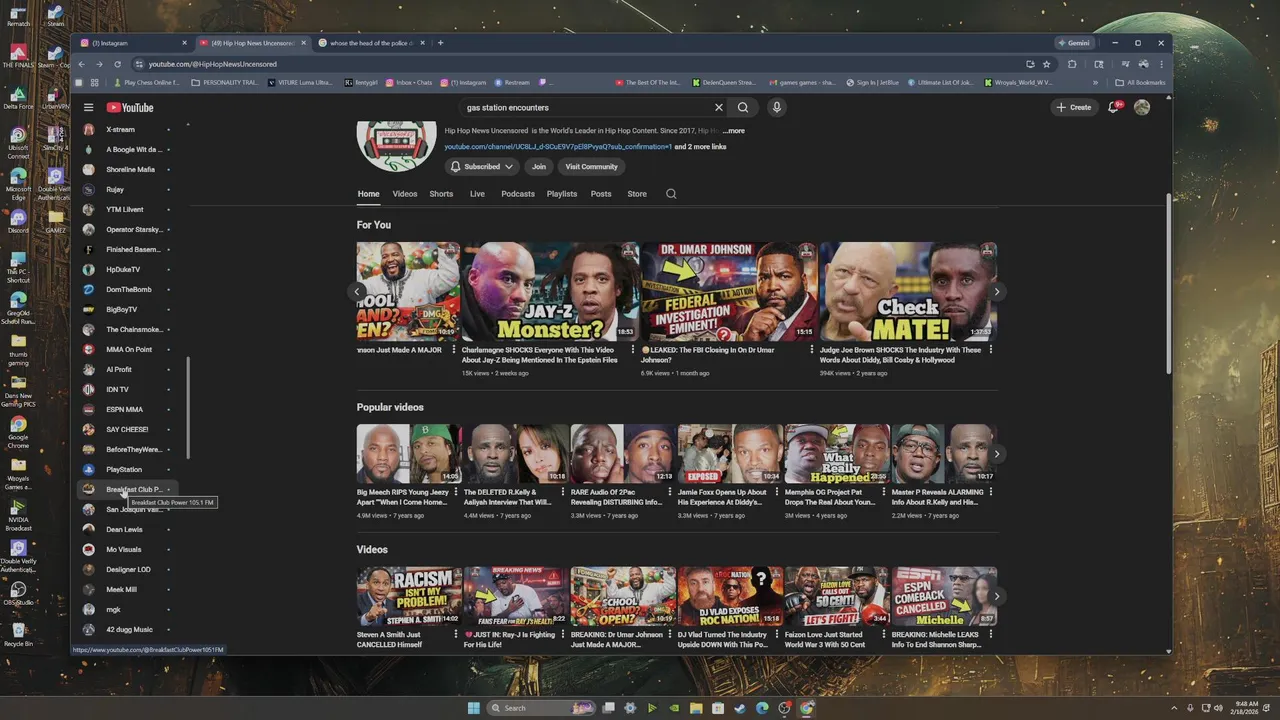Show previous For You videos arrow
The width and height of the screenshot is (1280, 720).
tap(357, 292)
